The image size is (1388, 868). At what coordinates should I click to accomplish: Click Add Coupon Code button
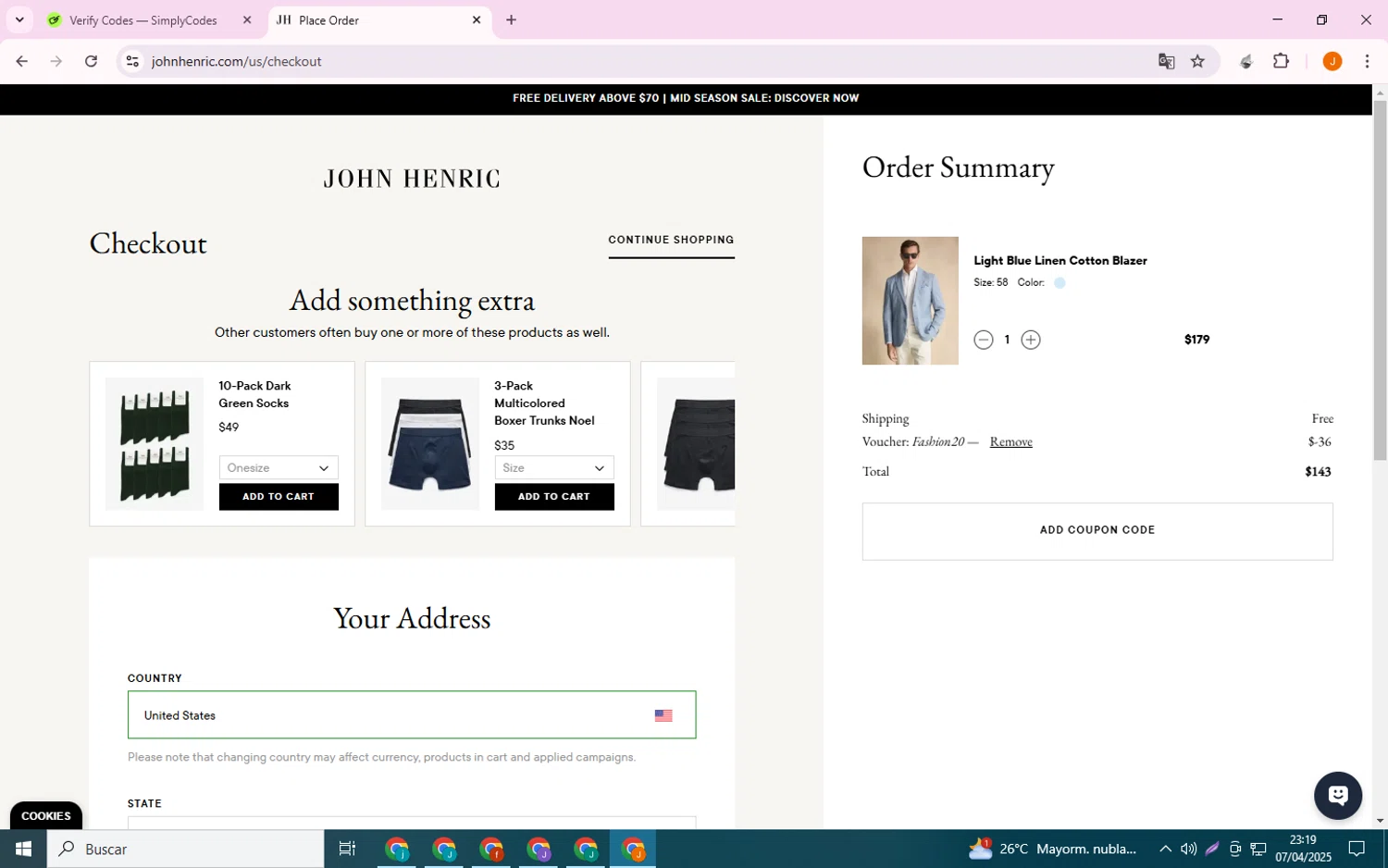(x=1097, y=532)
